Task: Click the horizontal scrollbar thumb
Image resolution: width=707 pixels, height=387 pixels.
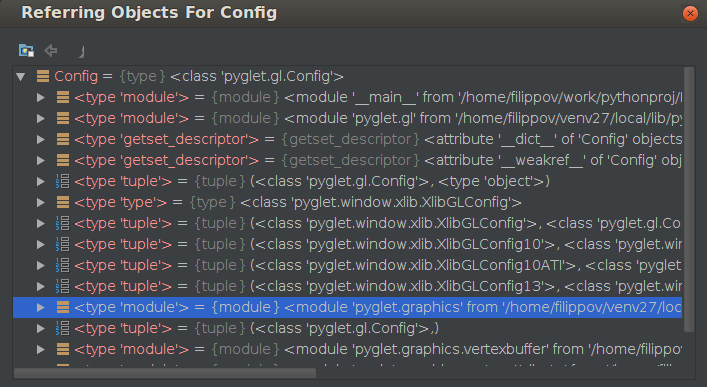Action: 165,373
